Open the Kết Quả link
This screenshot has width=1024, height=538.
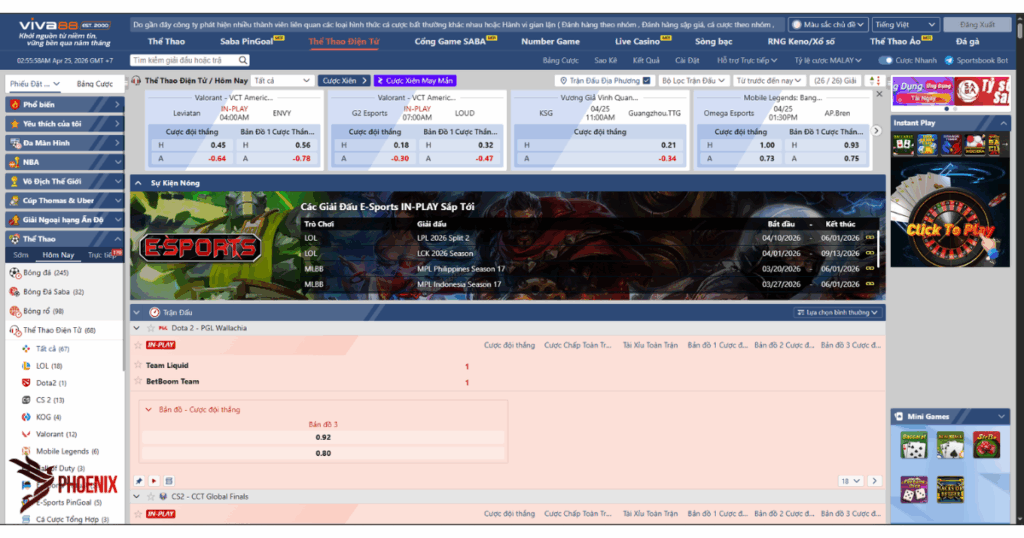click(x=645, y=60)
